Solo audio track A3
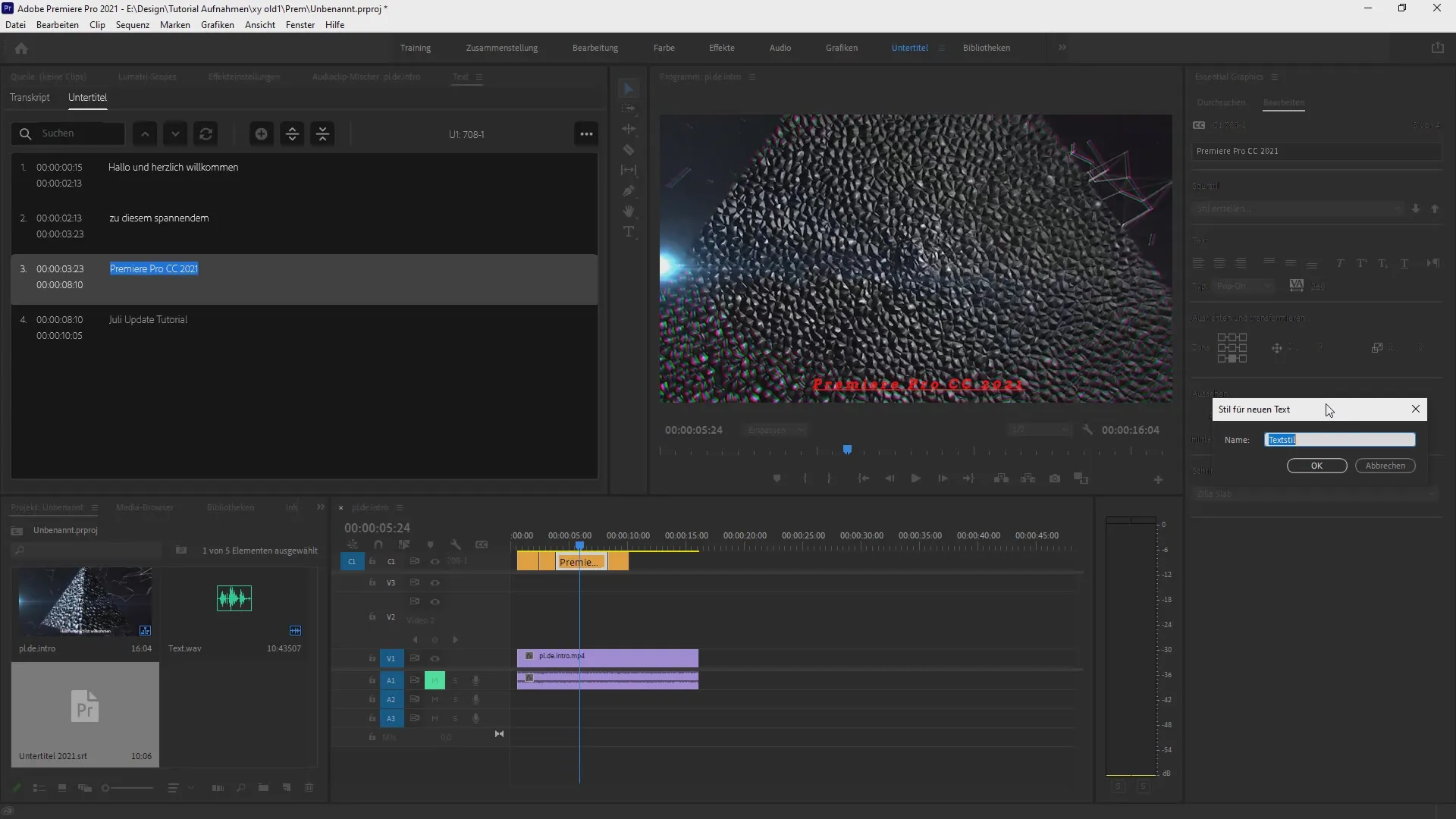This screenshot has height=819, width=1456. click(455, 718)
